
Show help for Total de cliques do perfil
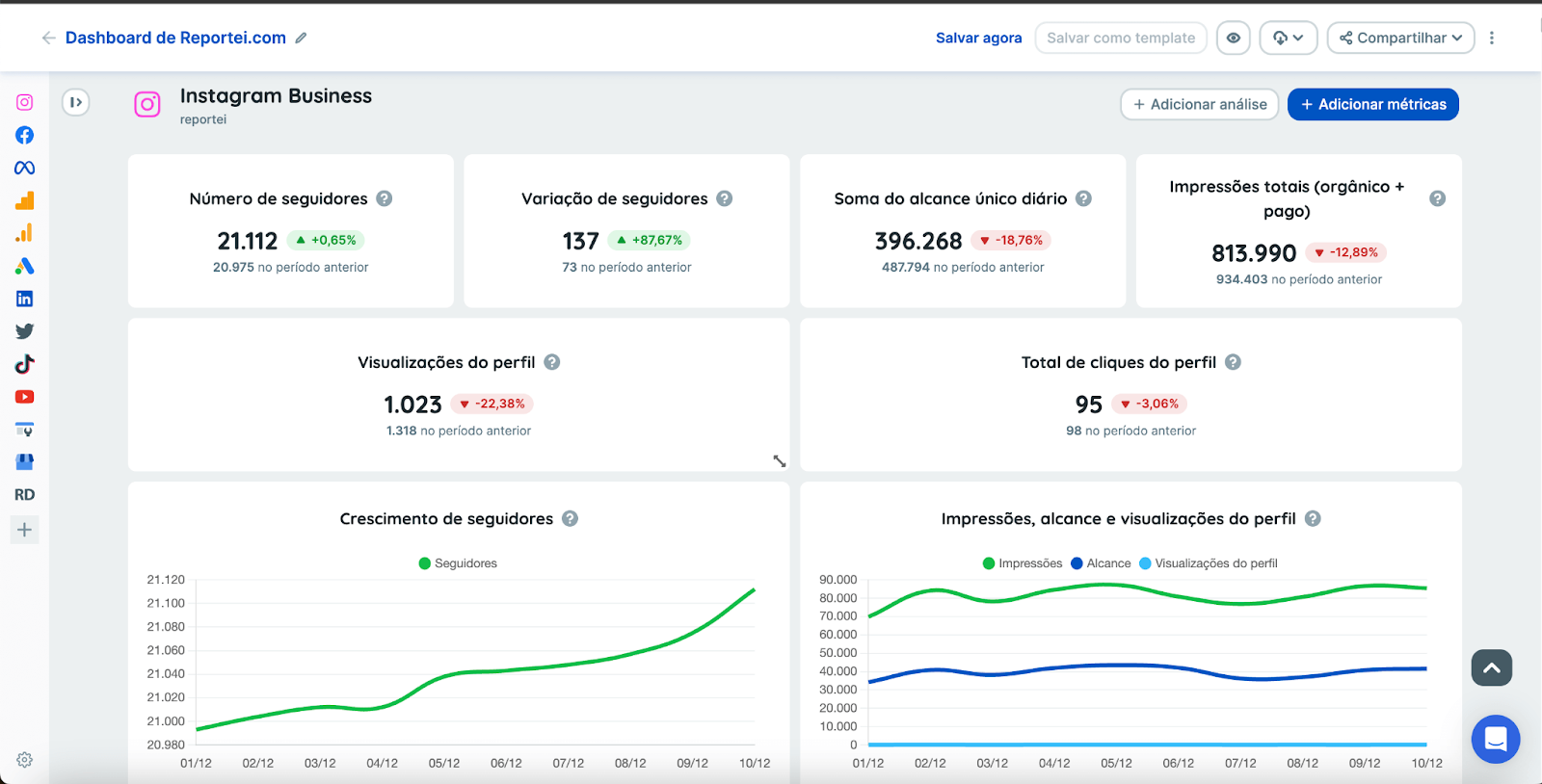tap(1234, 362)
